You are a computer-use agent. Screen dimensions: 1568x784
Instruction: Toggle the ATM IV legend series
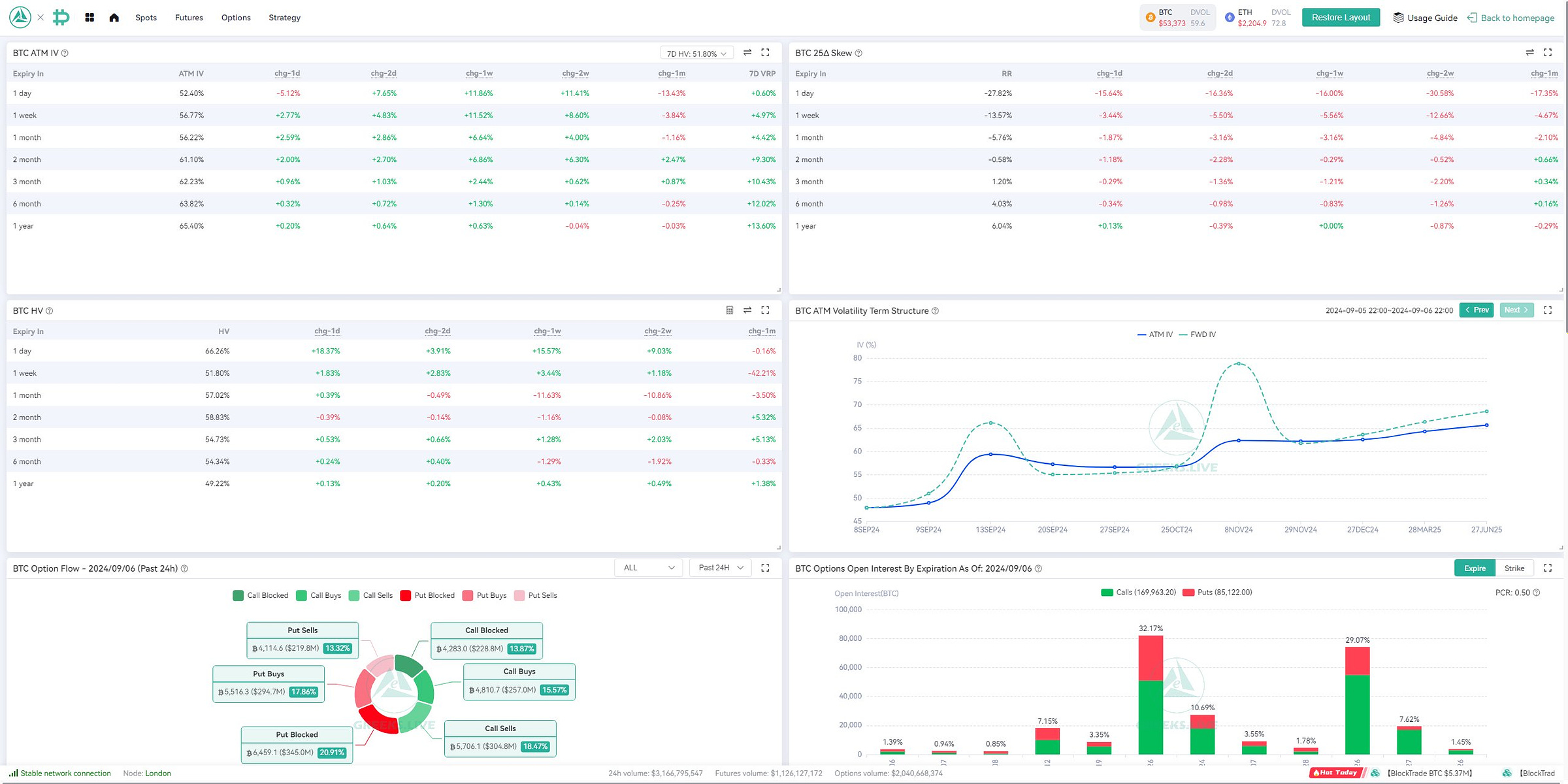(1155, 335)
